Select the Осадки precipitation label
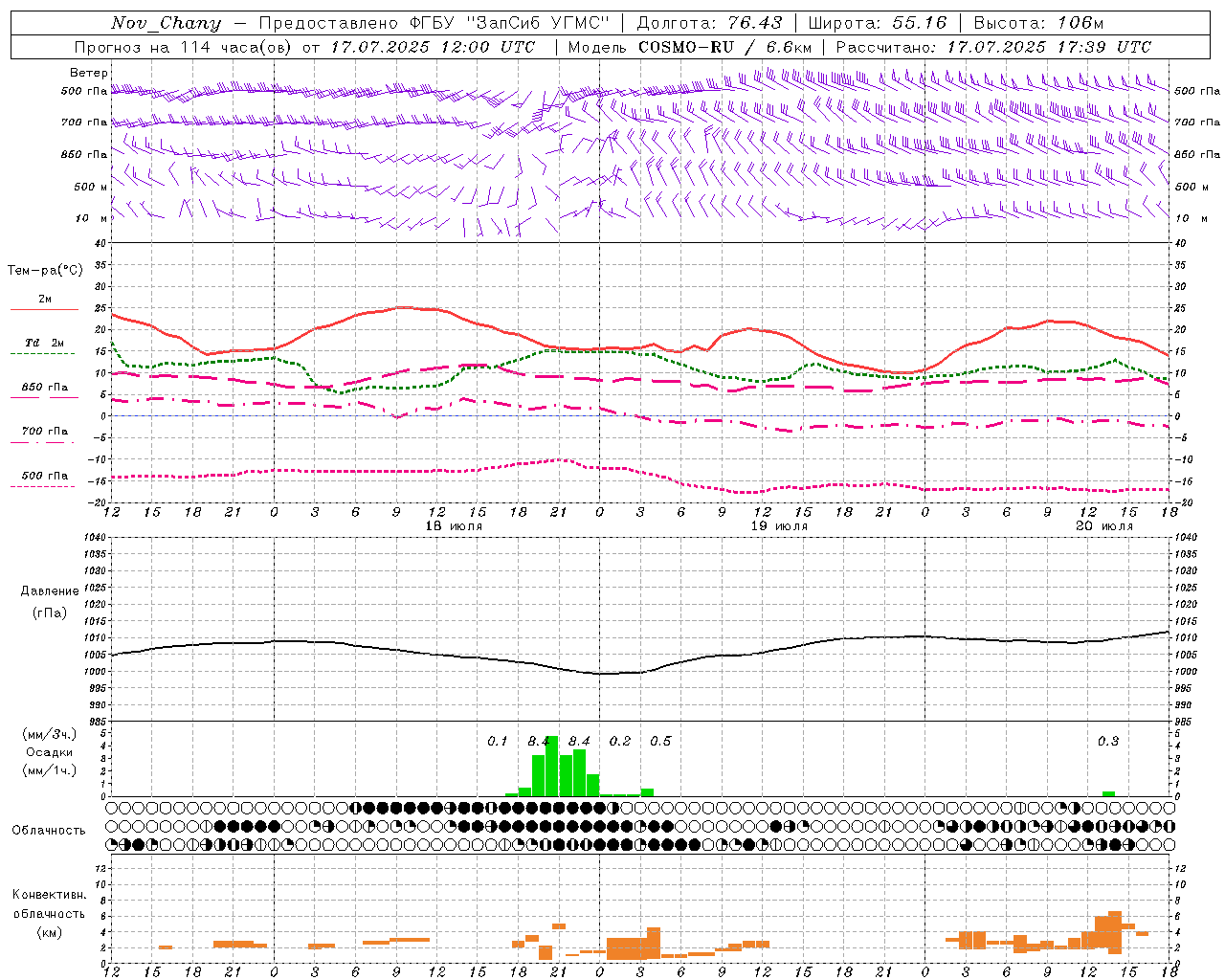 pyautogui.click(x=50, y=752)
